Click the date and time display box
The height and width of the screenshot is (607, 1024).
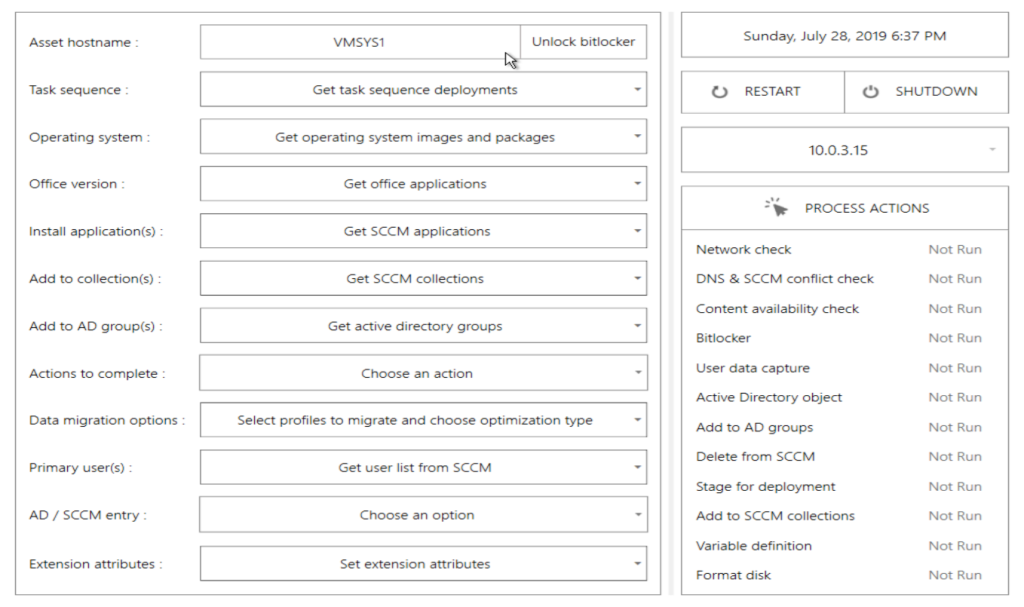[x=844, y=36]
